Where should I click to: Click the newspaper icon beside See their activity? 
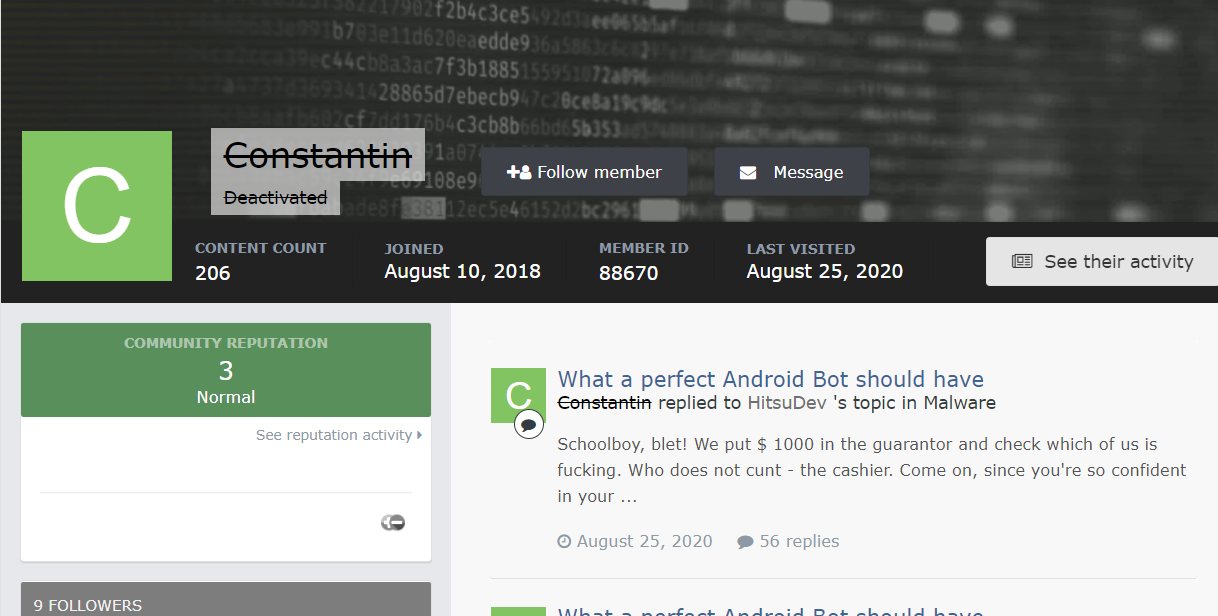[1022, 262]
